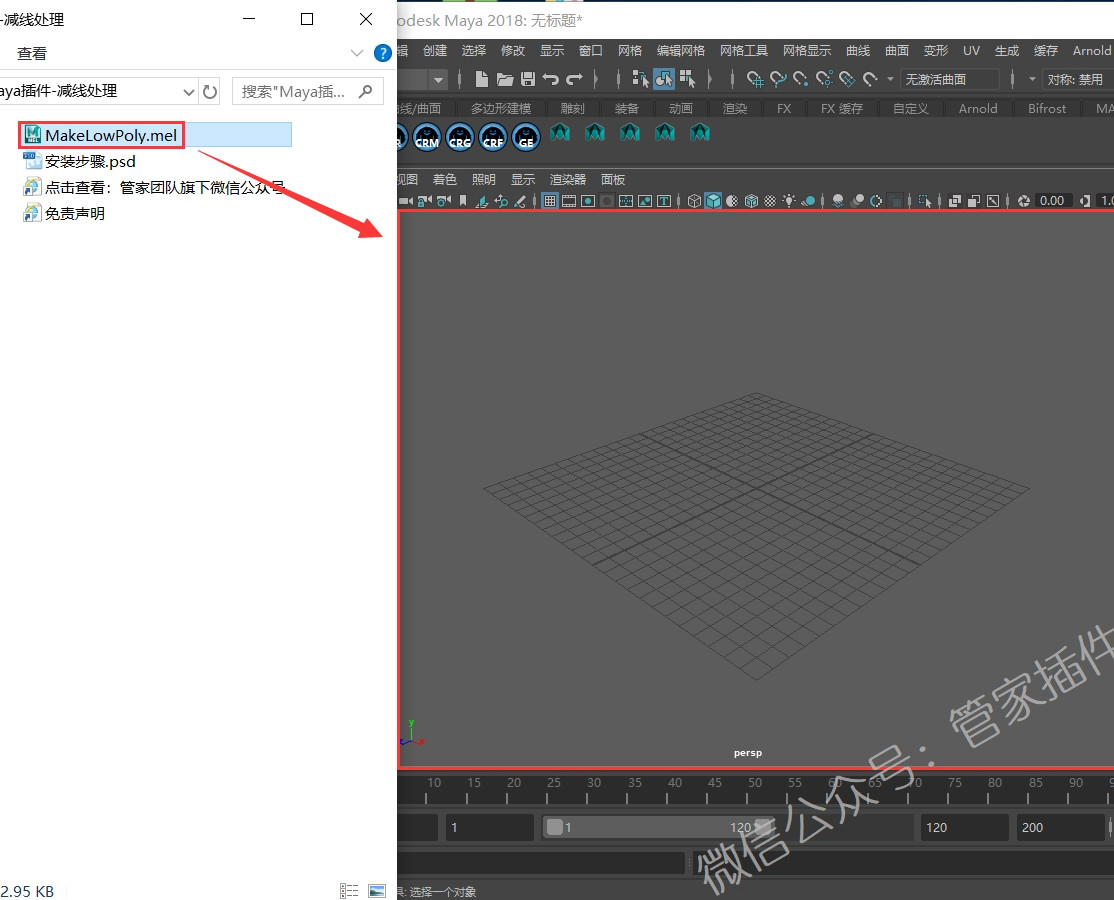Screen dimensions: 1114x900
Task: Open a scene with the folder icon
Action: point(504,79)
